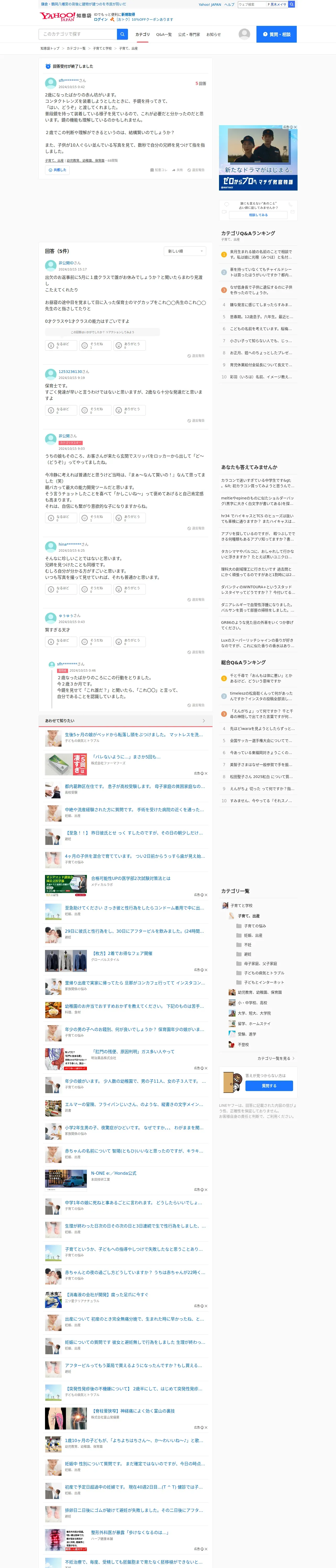Select the お知らせ tab

[214, 35]
